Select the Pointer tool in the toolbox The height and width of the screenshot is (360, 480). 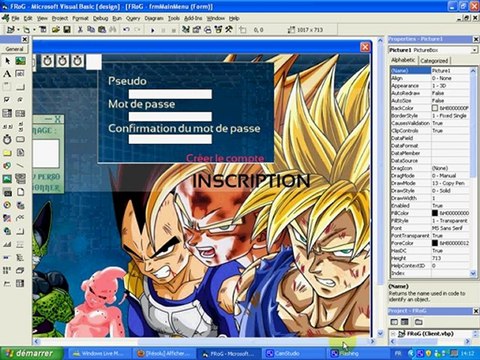click(7, 61)
